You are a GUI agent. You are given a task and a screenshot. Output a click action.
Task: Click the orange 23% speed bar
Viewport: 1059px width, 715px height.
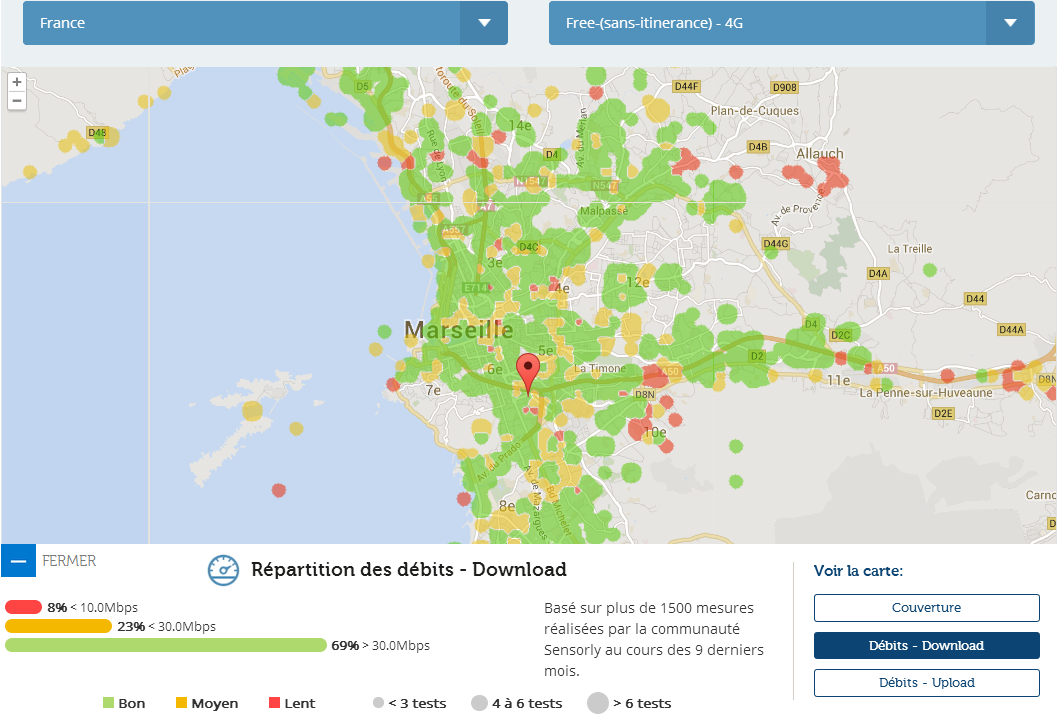coord(58,626)
